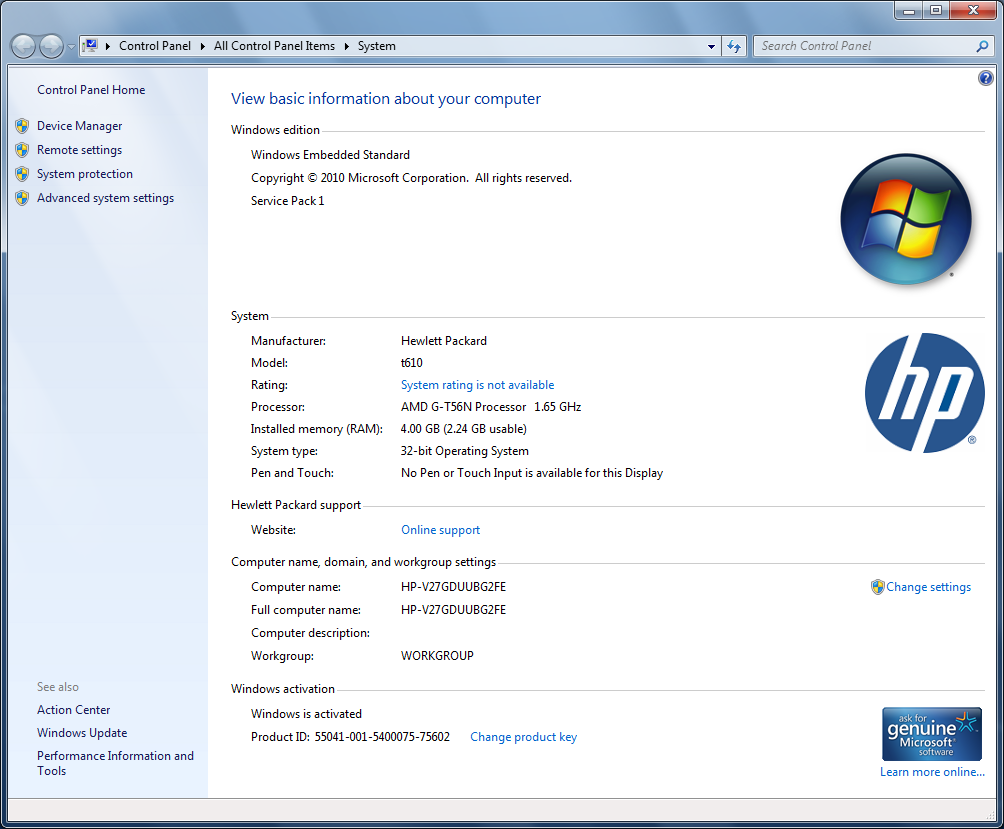Open Performance Information and Tools
The width and height of the screenshot is (1004, 829).
pos(115,763)
